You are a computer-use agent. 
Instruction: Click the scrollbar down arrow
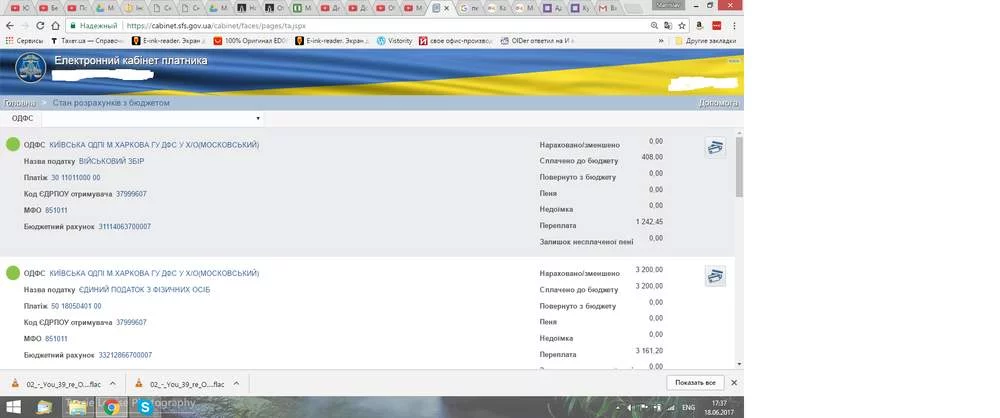coord(739,364)
